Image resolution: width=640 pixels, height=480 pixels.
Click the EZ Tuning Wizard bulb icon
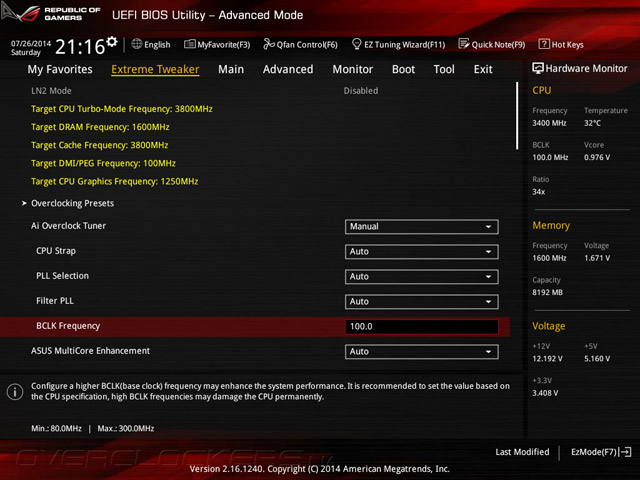[x=356, y=44]
